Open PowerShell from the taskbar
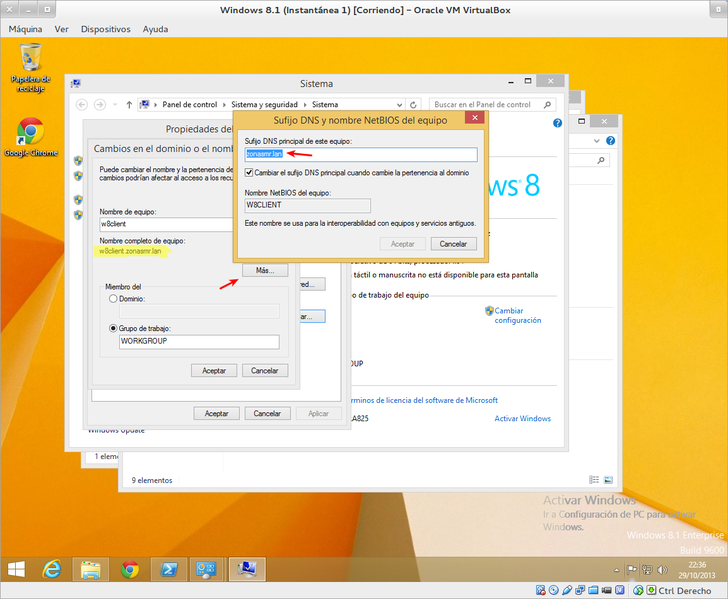Viewport: 728px width, 599px height. pyautogui.click(x=169, y=569)
